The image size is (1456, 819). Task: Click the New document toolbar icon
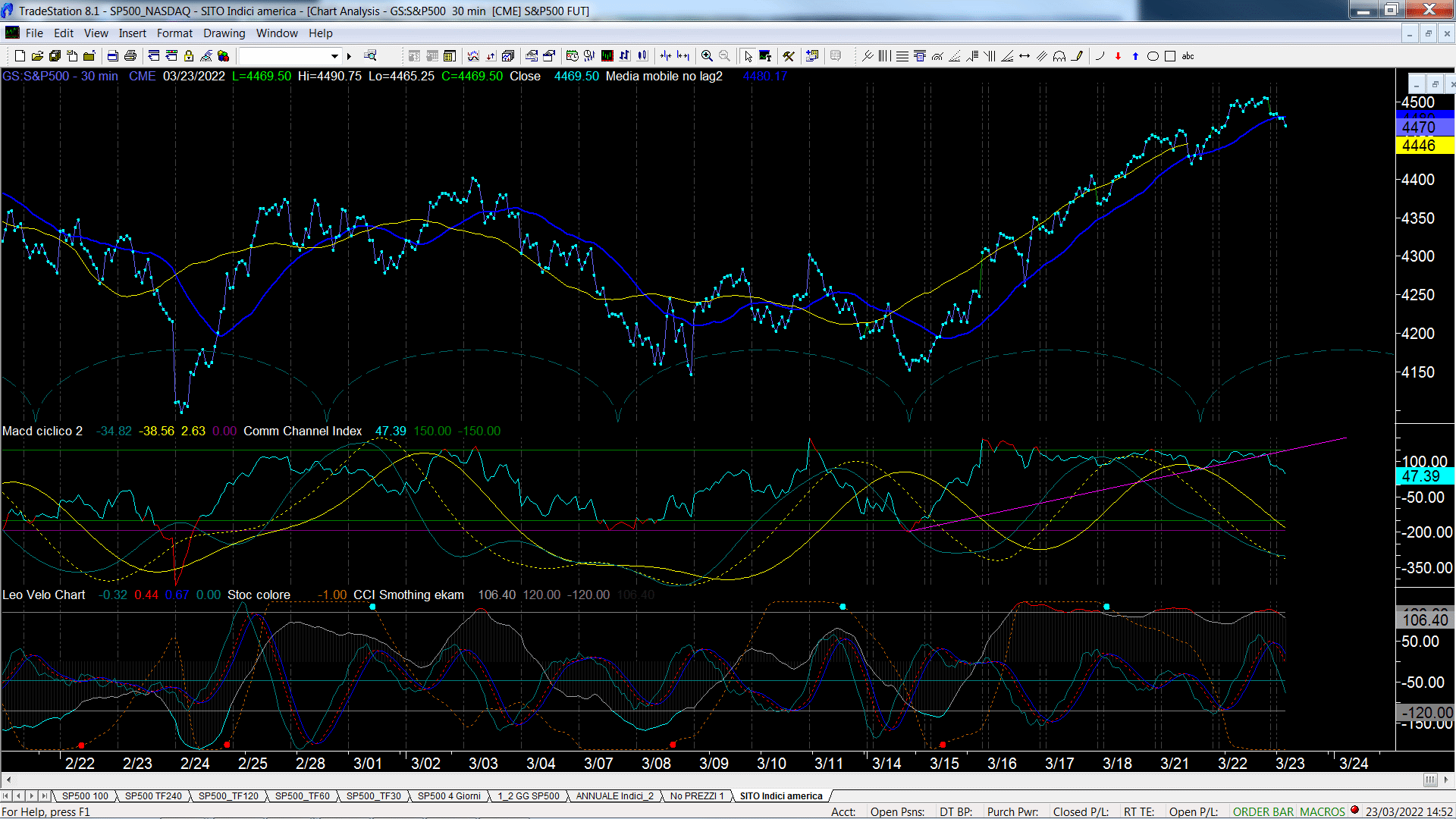(x=20, y=56)
